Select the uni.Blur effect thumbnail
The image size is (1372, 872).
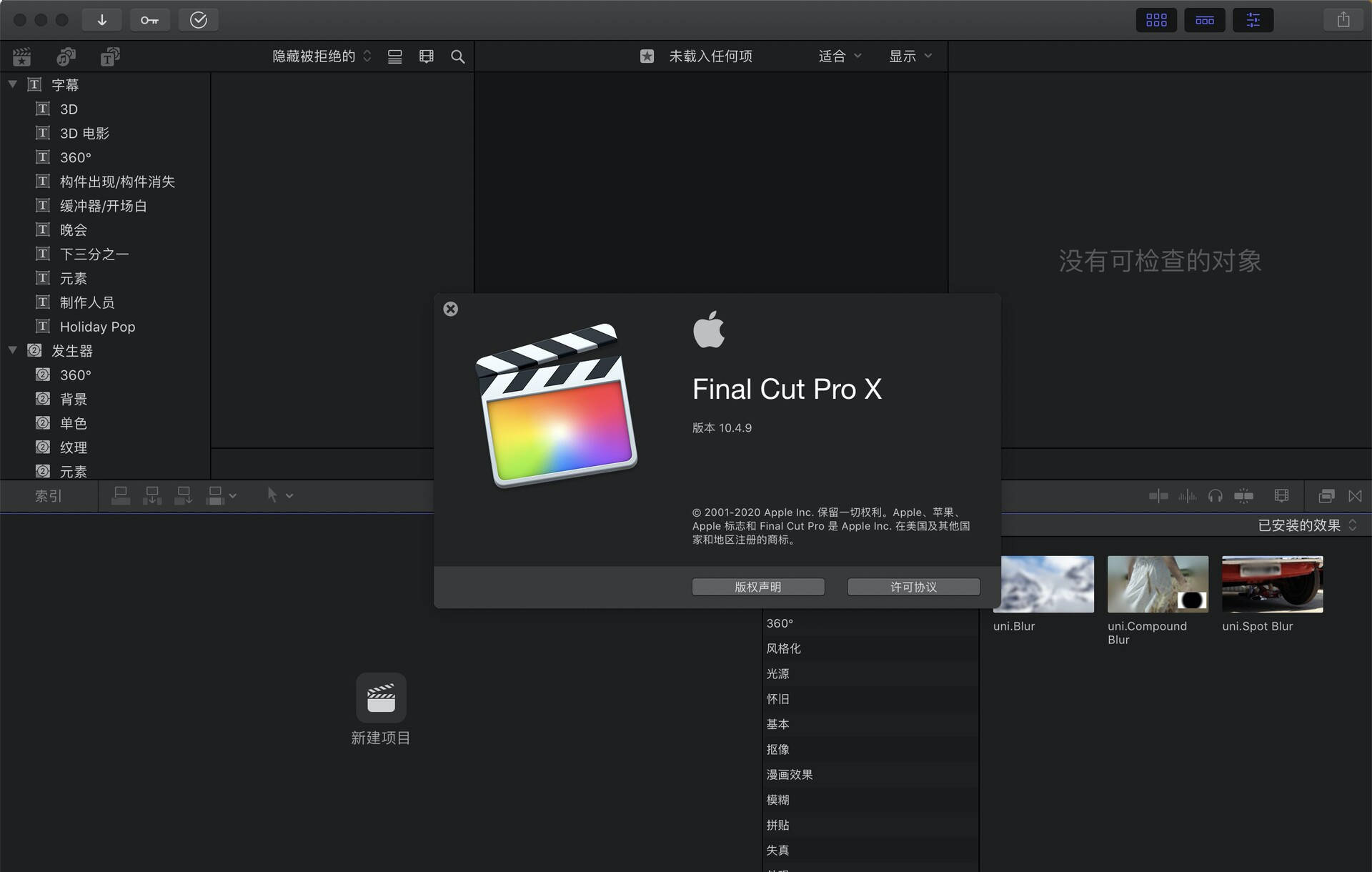[1043, 584]
